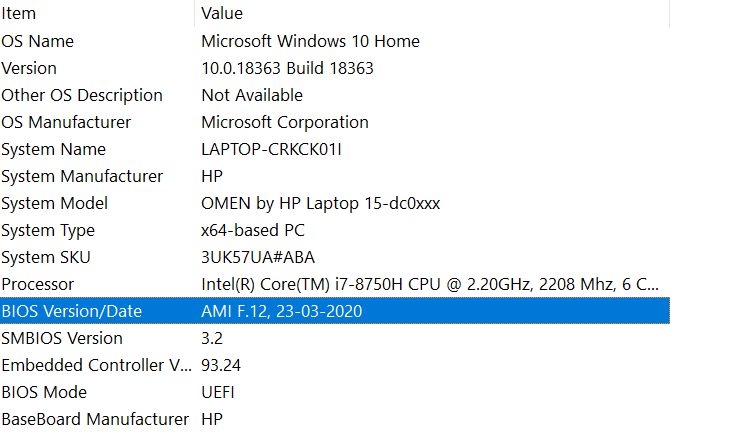Select the Other OS Description row
The width and height of the screenshot is (738, 435).
(x=335, y=95)
